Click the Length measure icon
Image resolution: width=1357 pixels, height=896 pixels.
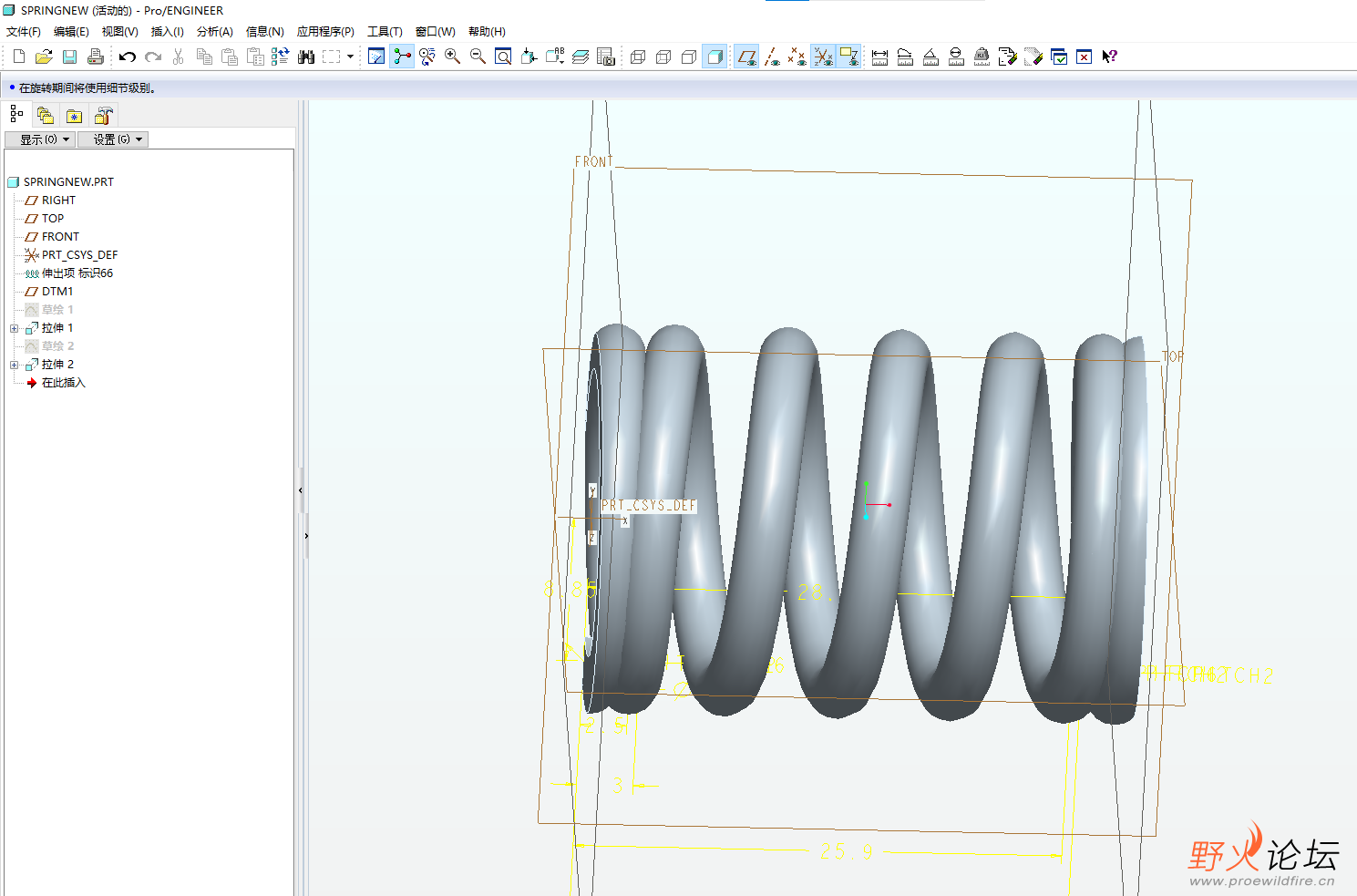click(x=905, y=57)
